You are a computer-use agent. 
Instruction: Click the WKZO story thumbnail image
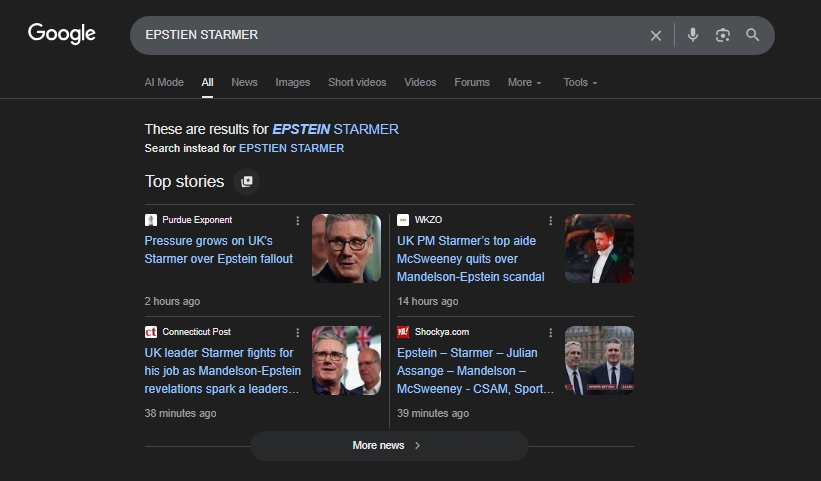point(599,248)
